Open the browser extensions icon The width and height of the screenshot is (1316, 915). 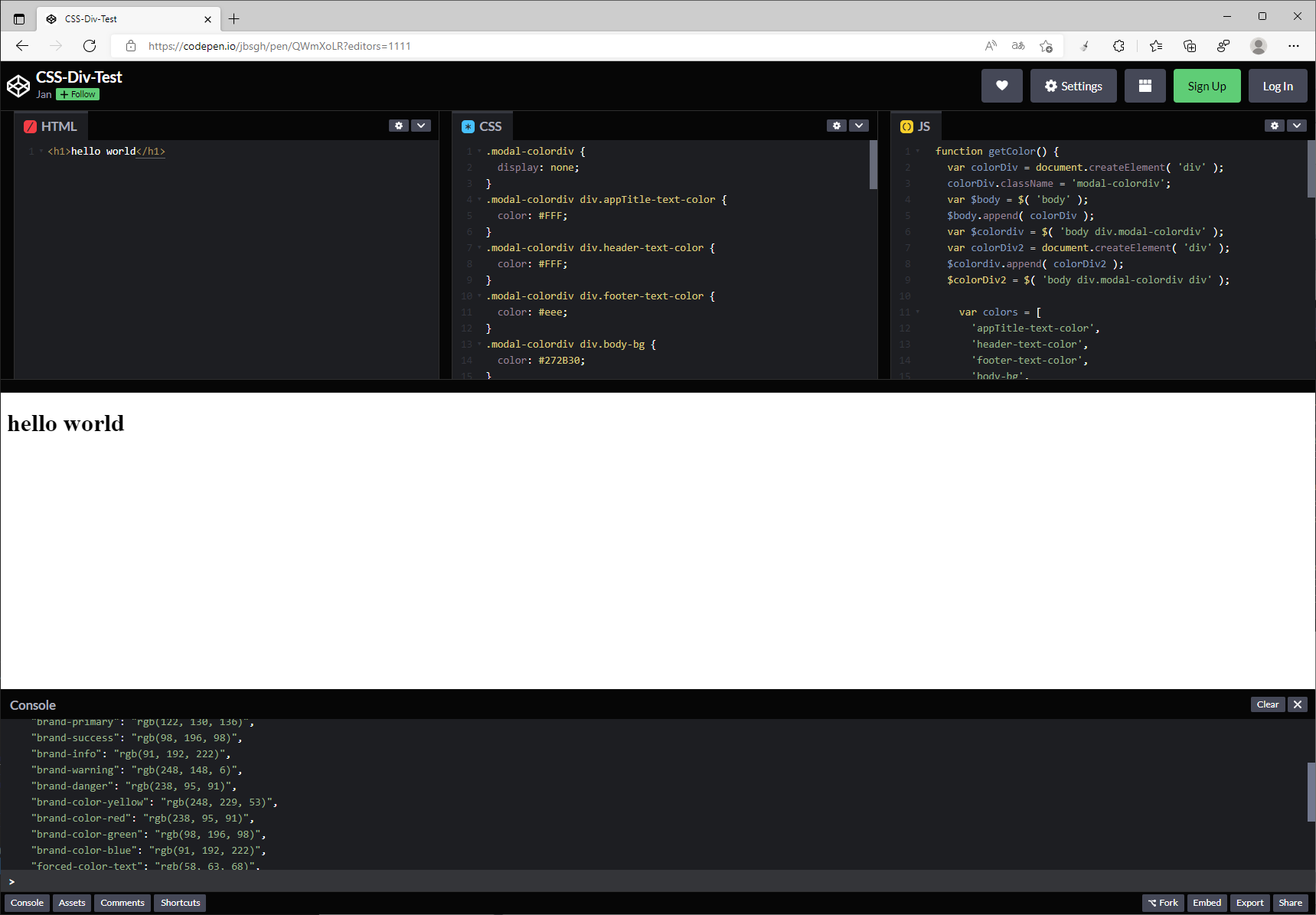point(1118,46)
